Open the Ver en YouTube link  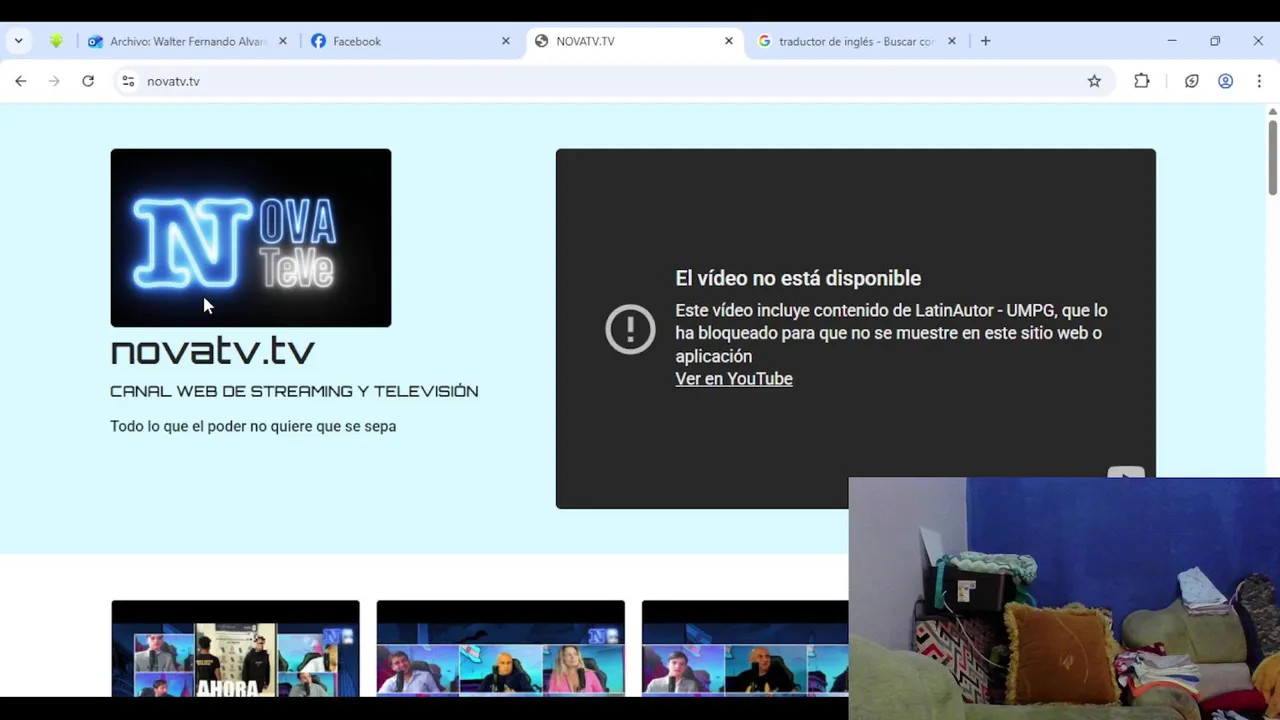(734, 379)
